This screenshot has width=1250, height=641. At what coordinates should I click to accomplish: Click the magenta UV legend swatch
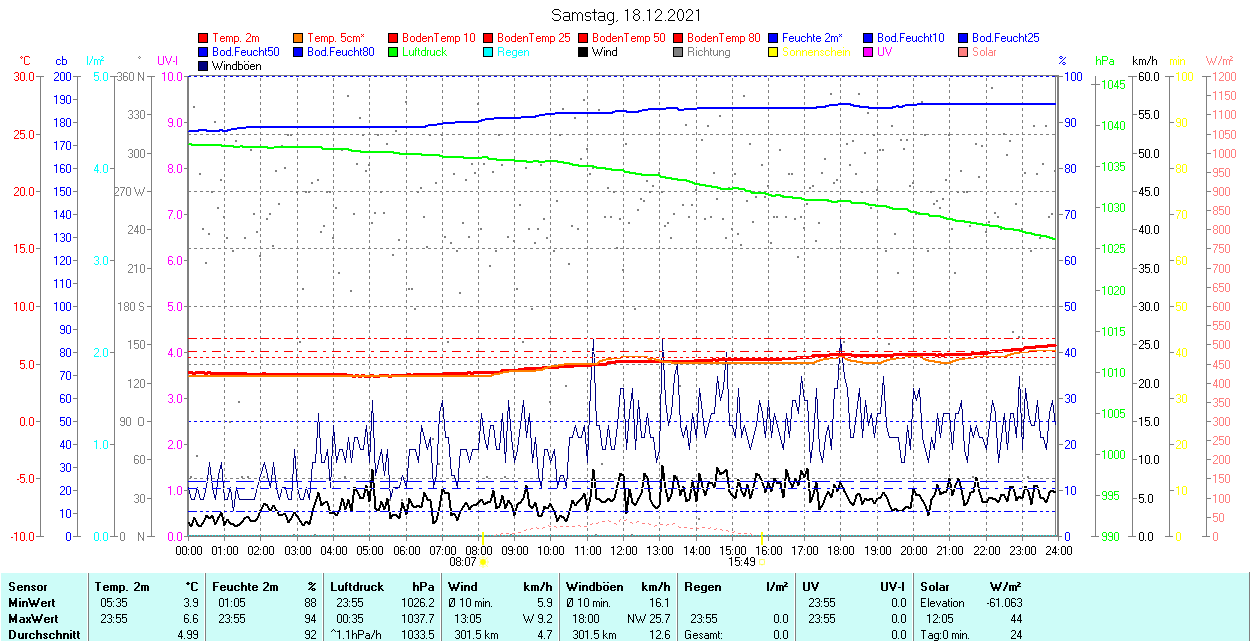pyautogui.click(x=869, y=52)
